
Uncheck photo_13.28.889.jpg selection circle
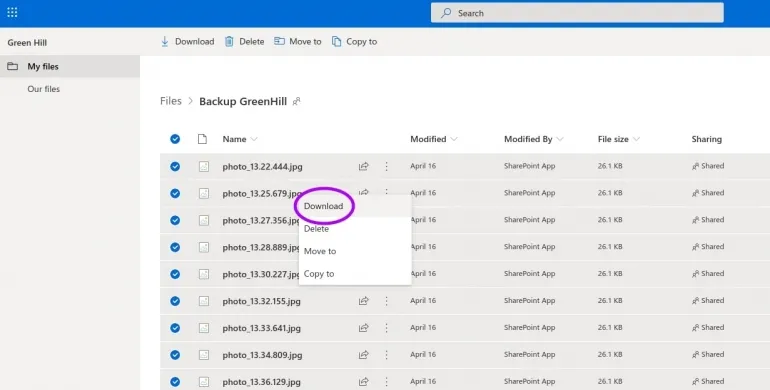click(175, 247)
